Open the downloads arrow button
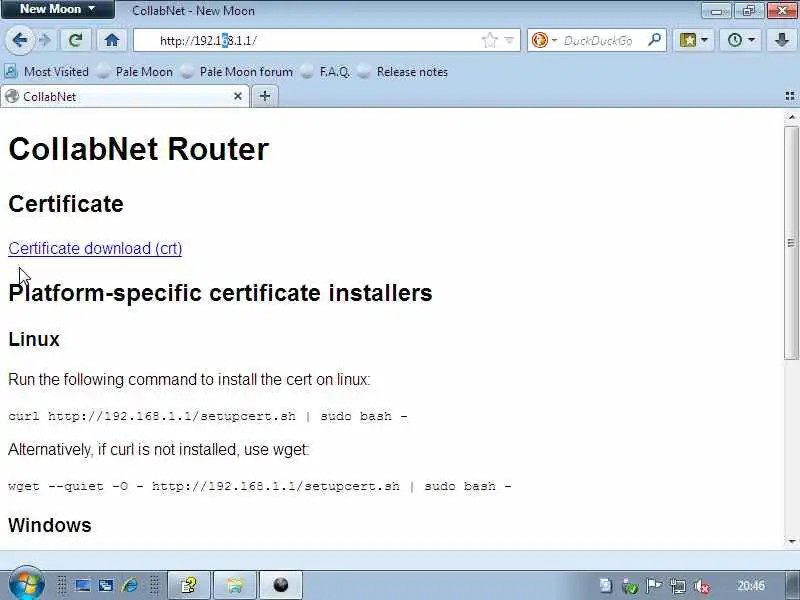Viewport: 800px width, 600px height. coord(782,40)
